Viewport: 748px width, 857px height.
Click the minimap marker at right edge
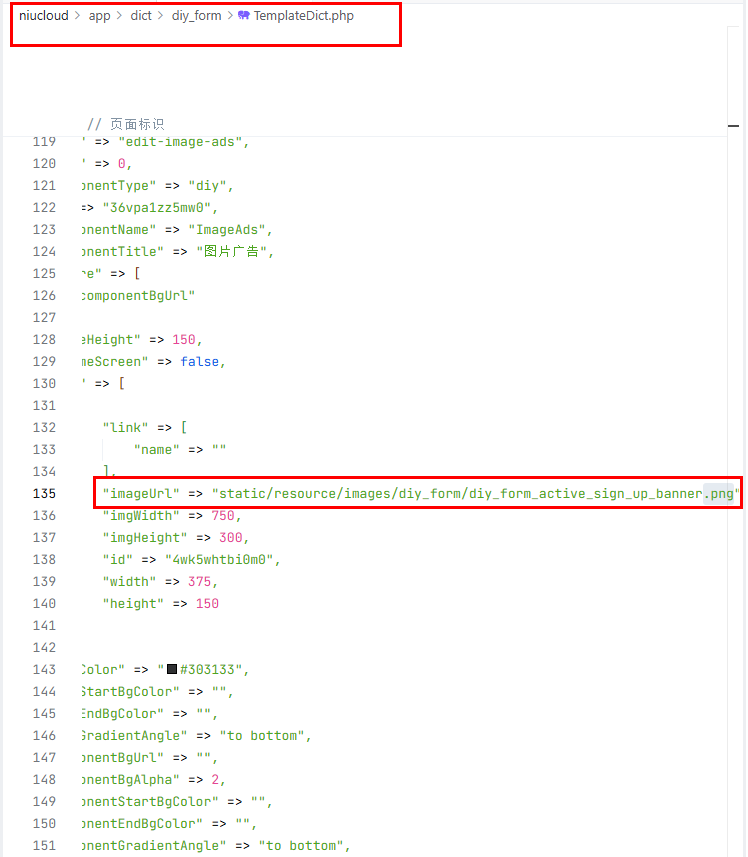(x=734, y=126)
